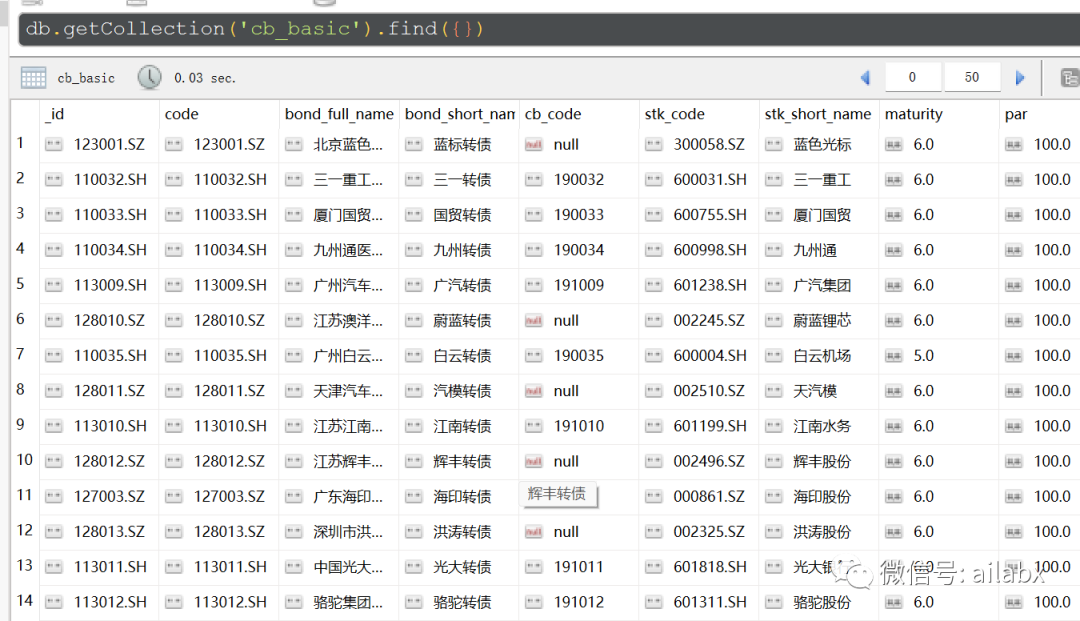Click the stk_code column header

click(x=674, y=114)
